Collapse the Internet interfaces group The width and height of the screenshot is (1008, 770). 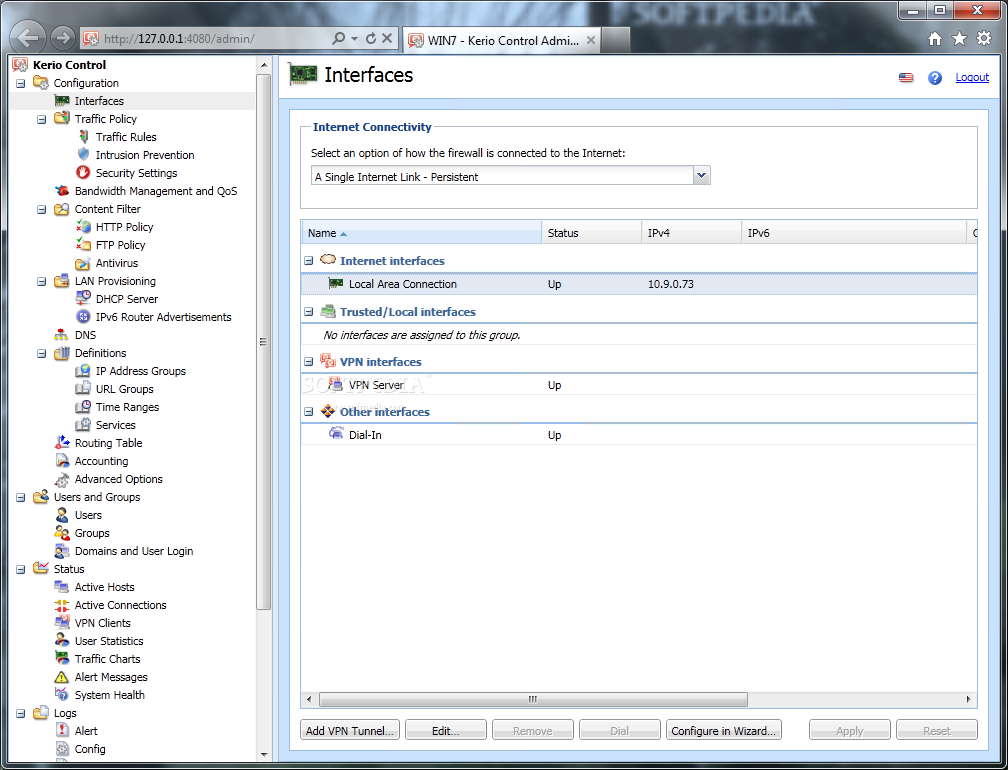tap(309, 261)
